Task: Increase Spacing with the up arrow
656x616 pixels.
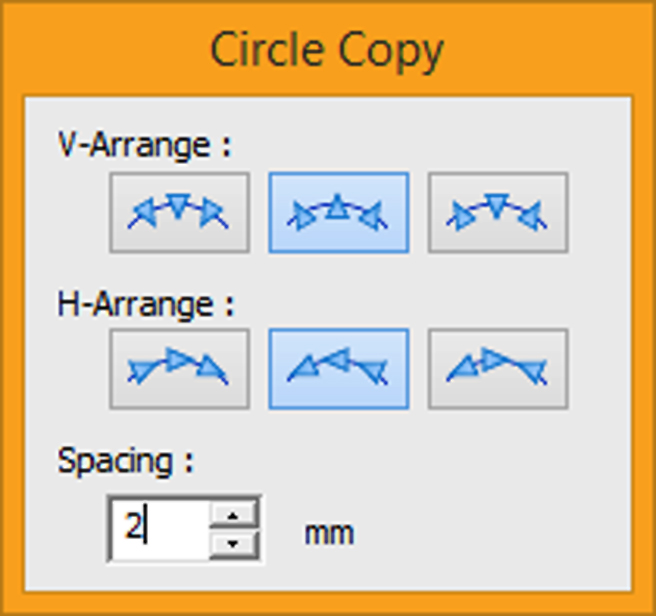Action: point(234,515)
